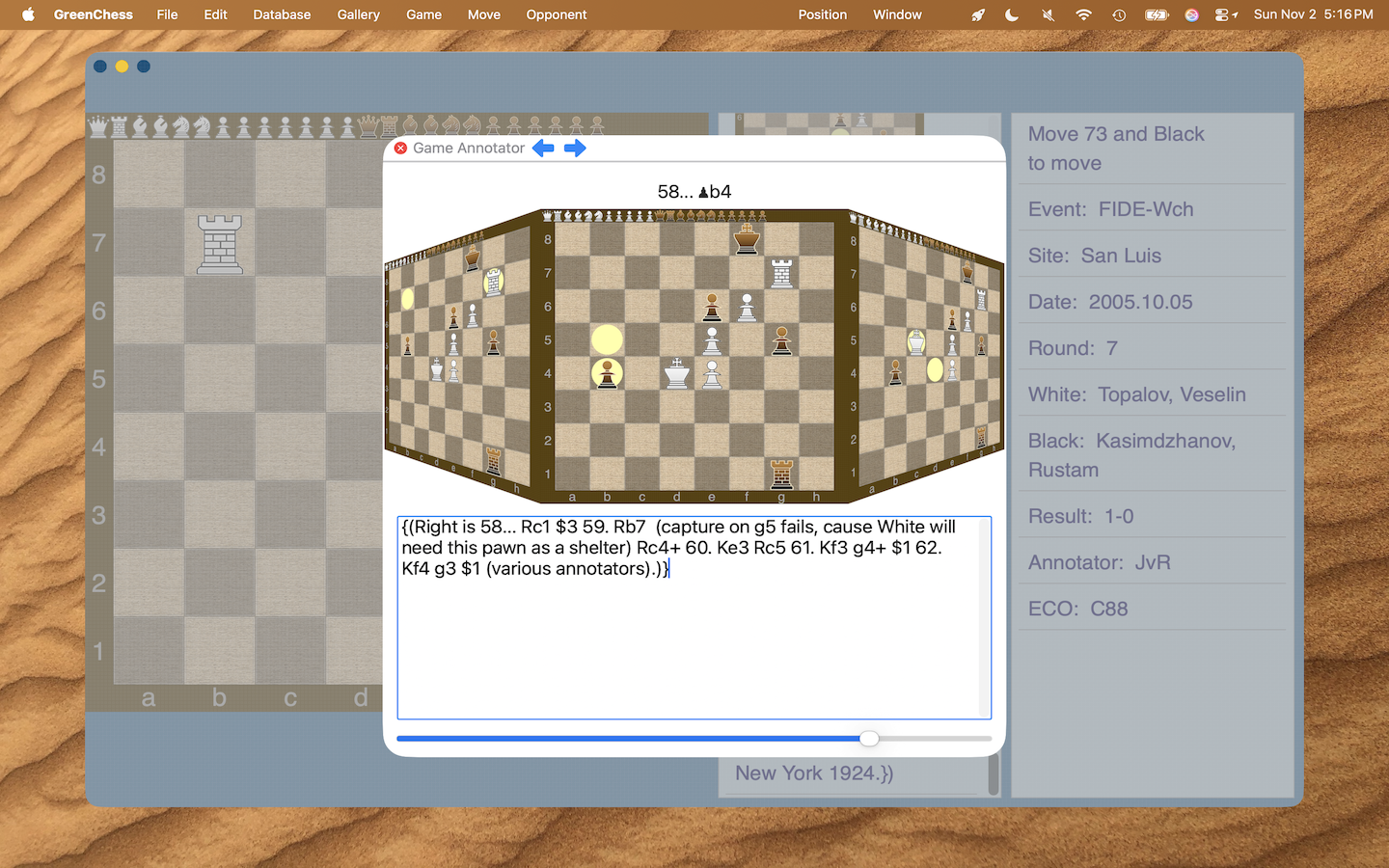Screen dimensions: 1389x868
Task: Click the Event: FIDE-Wch field
Action: [x=1152, y=209]
